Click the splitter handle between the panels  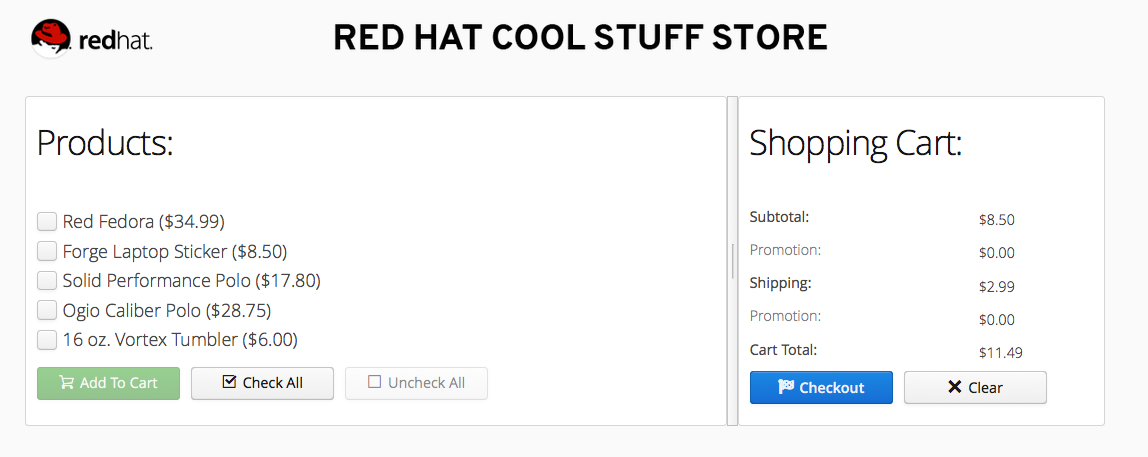[732, 261]
